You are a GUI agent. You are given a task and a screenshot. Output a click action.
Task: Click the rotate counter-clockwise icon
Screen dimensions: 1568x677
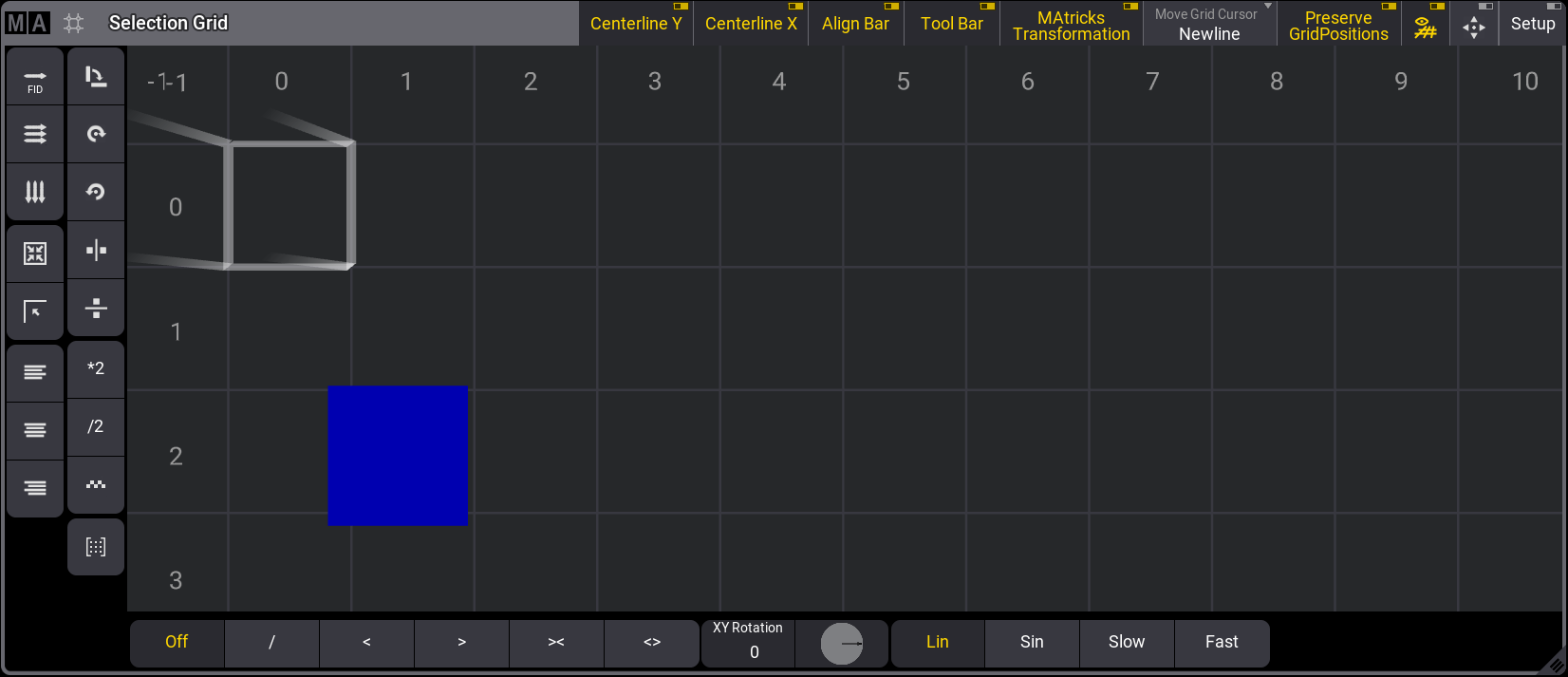click(x=96, y=192)
